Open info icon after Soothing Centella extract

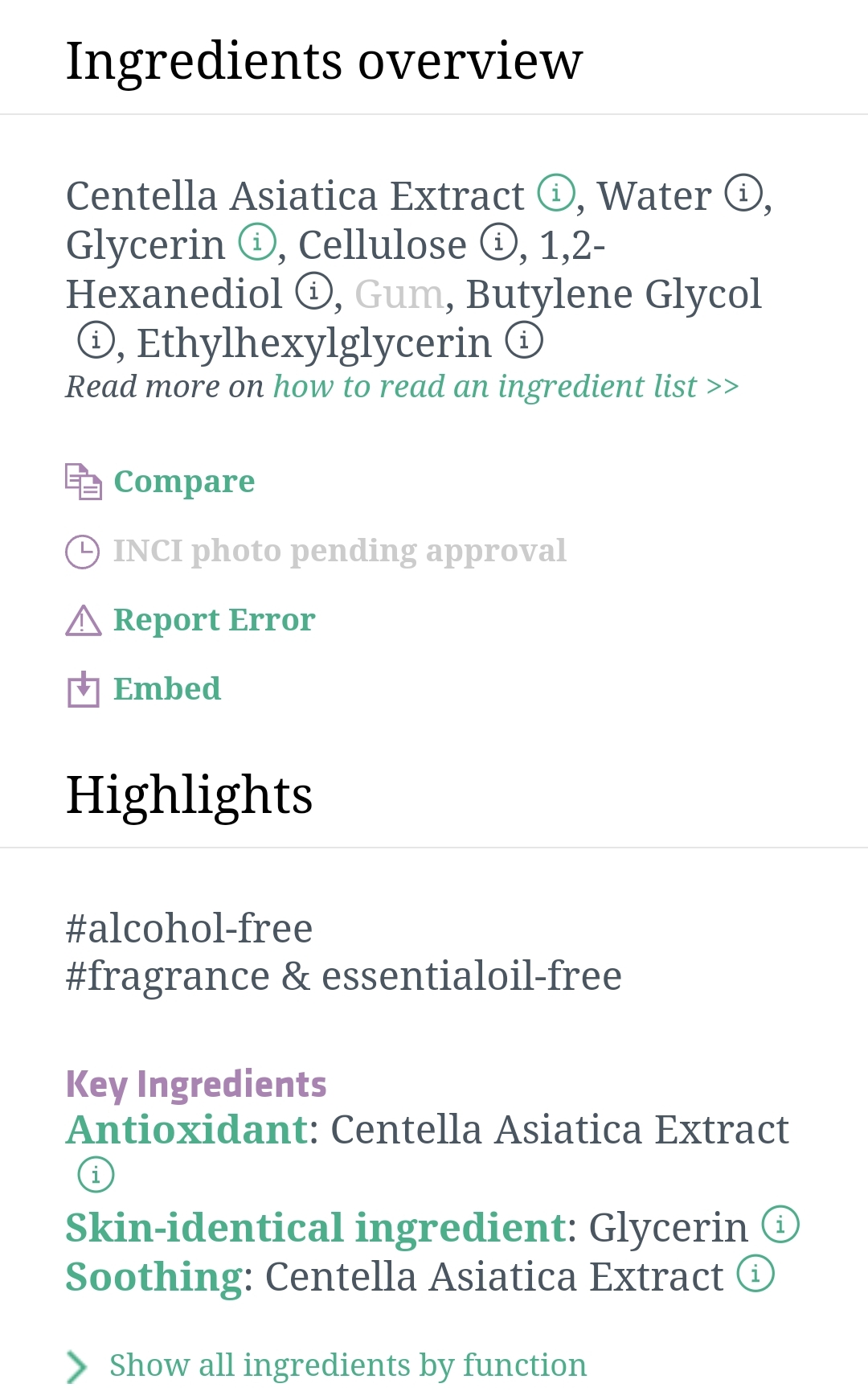[755, 1274]
